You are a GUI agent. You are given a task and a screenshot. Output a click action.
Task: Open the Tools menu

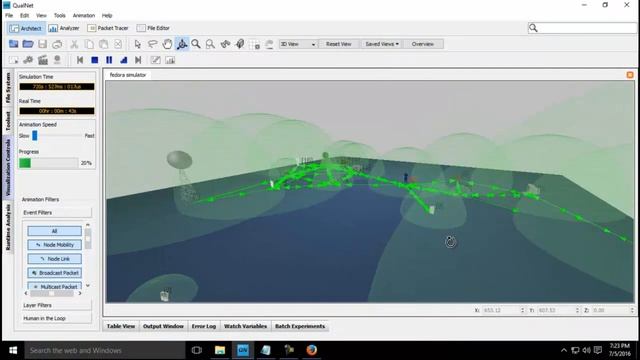60,16
